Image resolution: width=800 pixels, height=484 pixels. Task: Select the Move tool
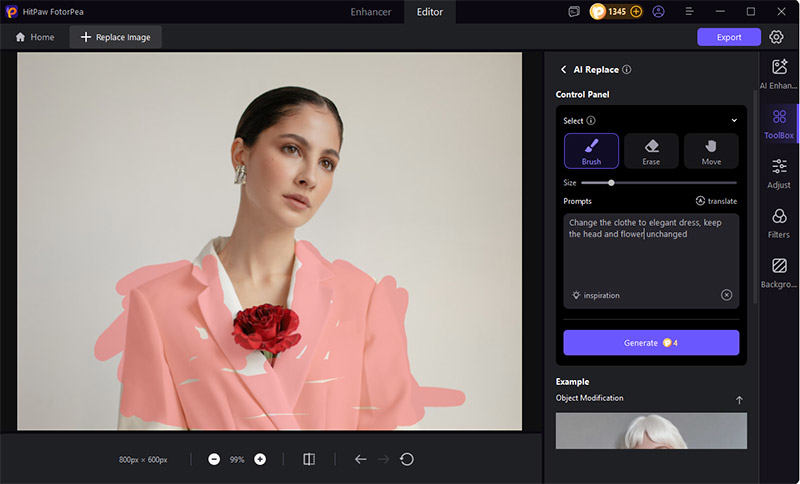tap(711, 151)
